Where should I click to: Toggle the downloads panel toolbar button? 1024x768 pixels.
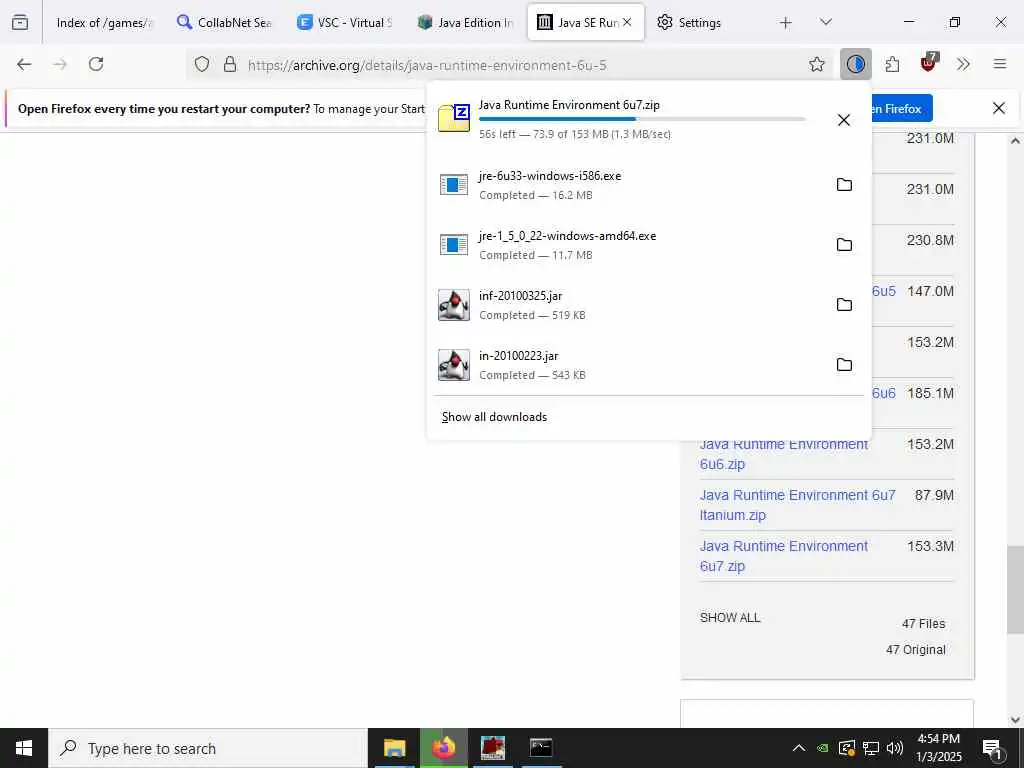point(856,64)
